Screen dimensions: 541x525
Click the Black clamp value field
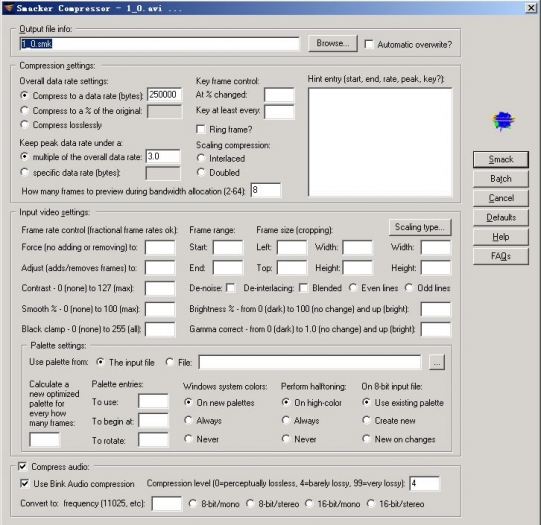160,329
